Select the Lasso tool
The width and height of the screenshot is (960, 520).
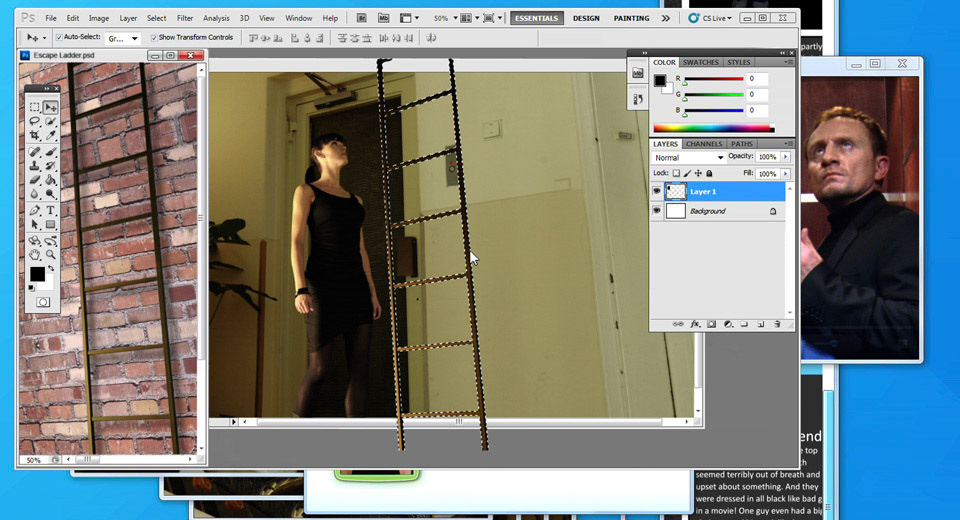[34, 121]
